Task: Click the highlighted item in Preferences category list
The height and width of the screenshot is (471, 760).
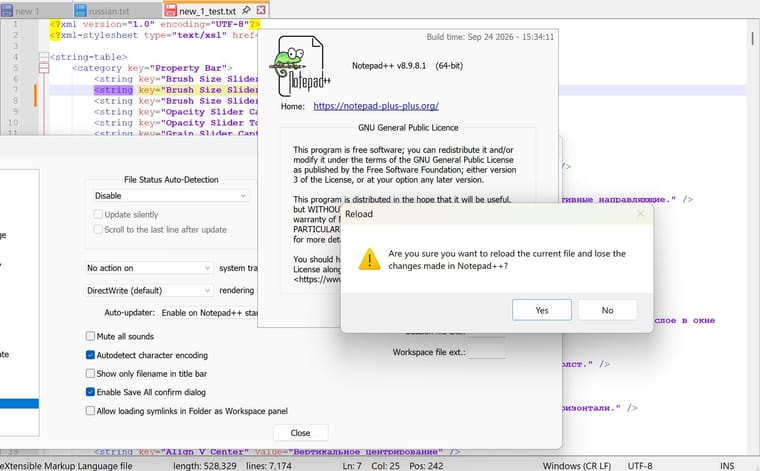Action: pyautogui.click(x=19, y=403)
